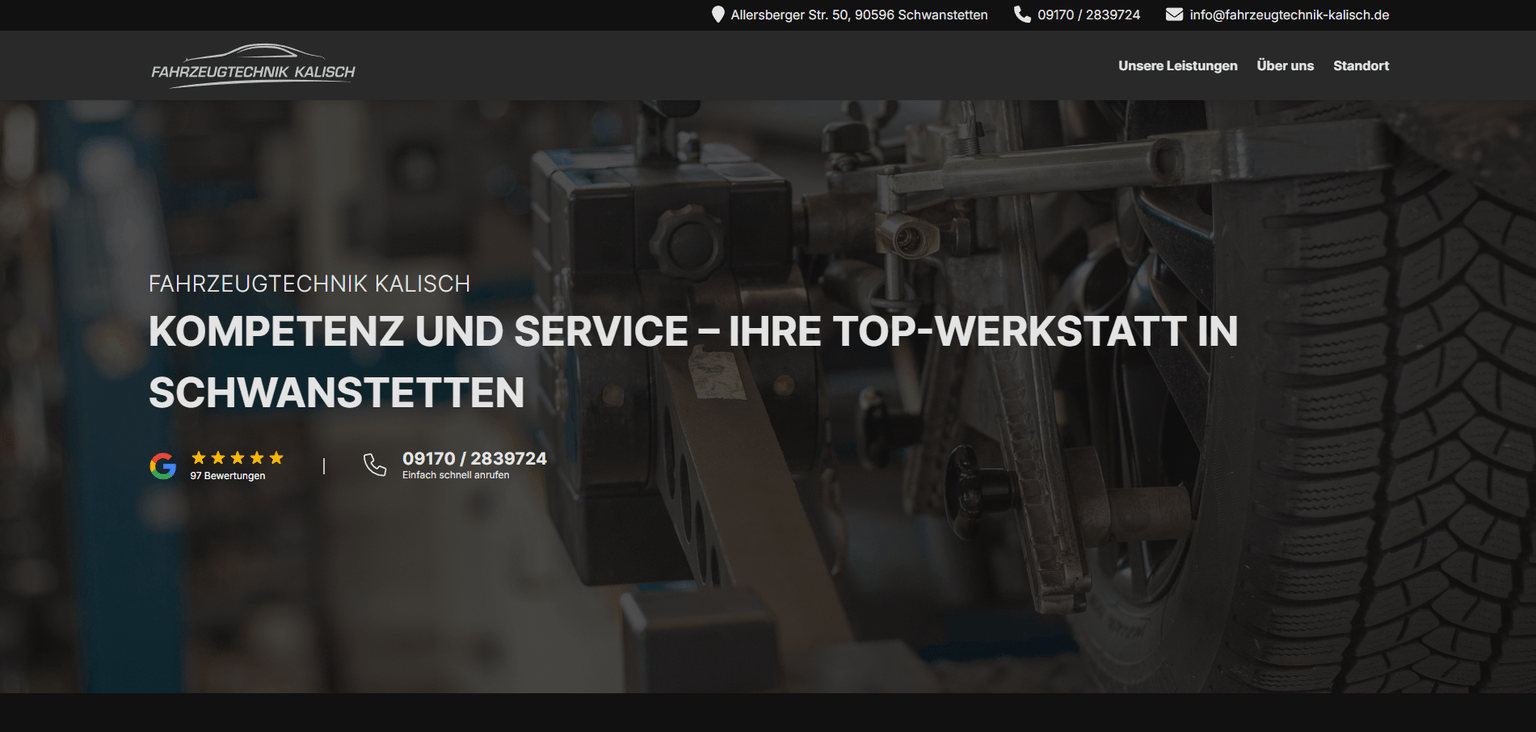Click the top bar phone number 09170 / 2839724

[1089, 15]
